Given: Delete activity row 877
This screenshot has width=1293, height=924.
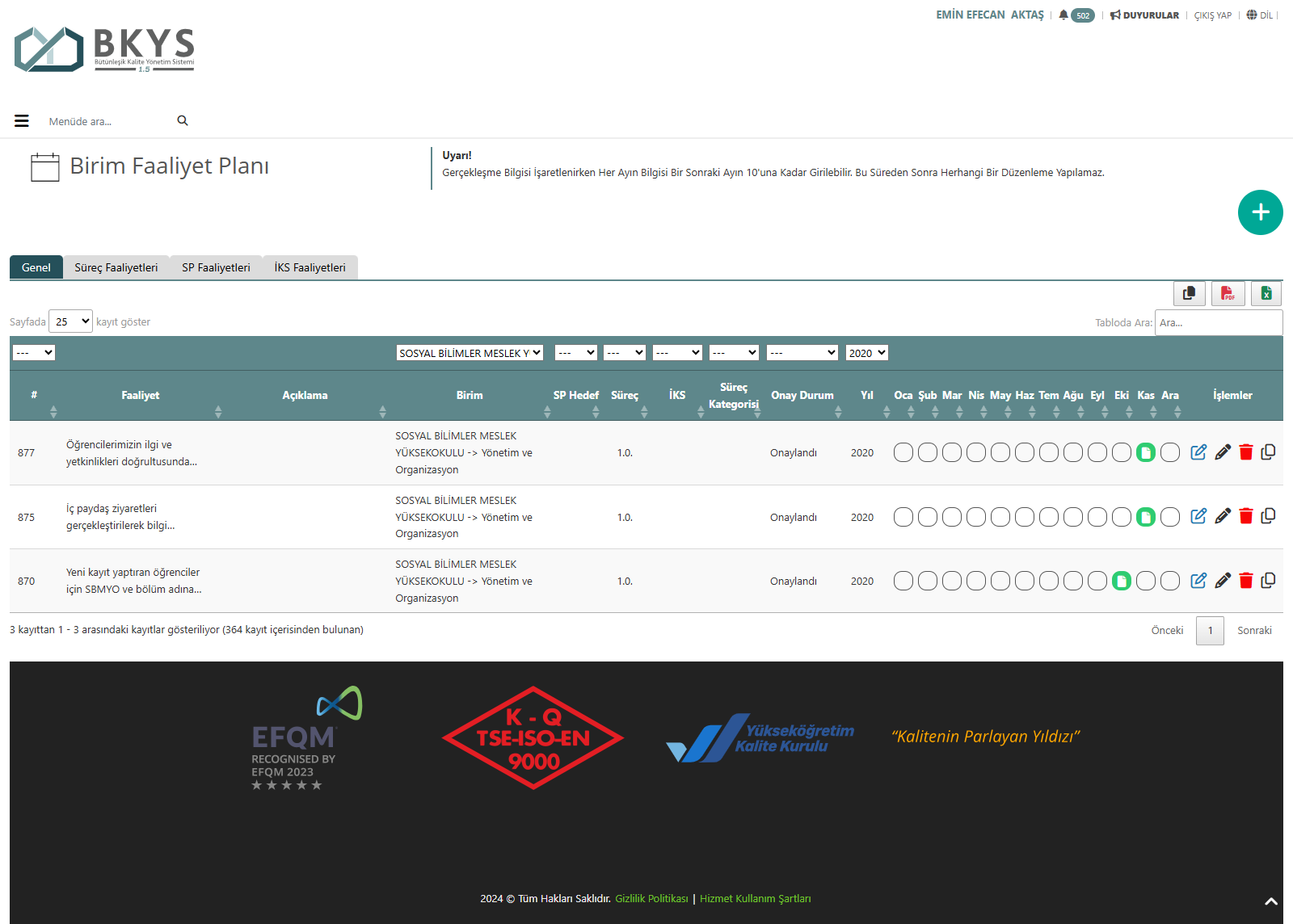Looking at the screenshot, I should pos(1245,452).
